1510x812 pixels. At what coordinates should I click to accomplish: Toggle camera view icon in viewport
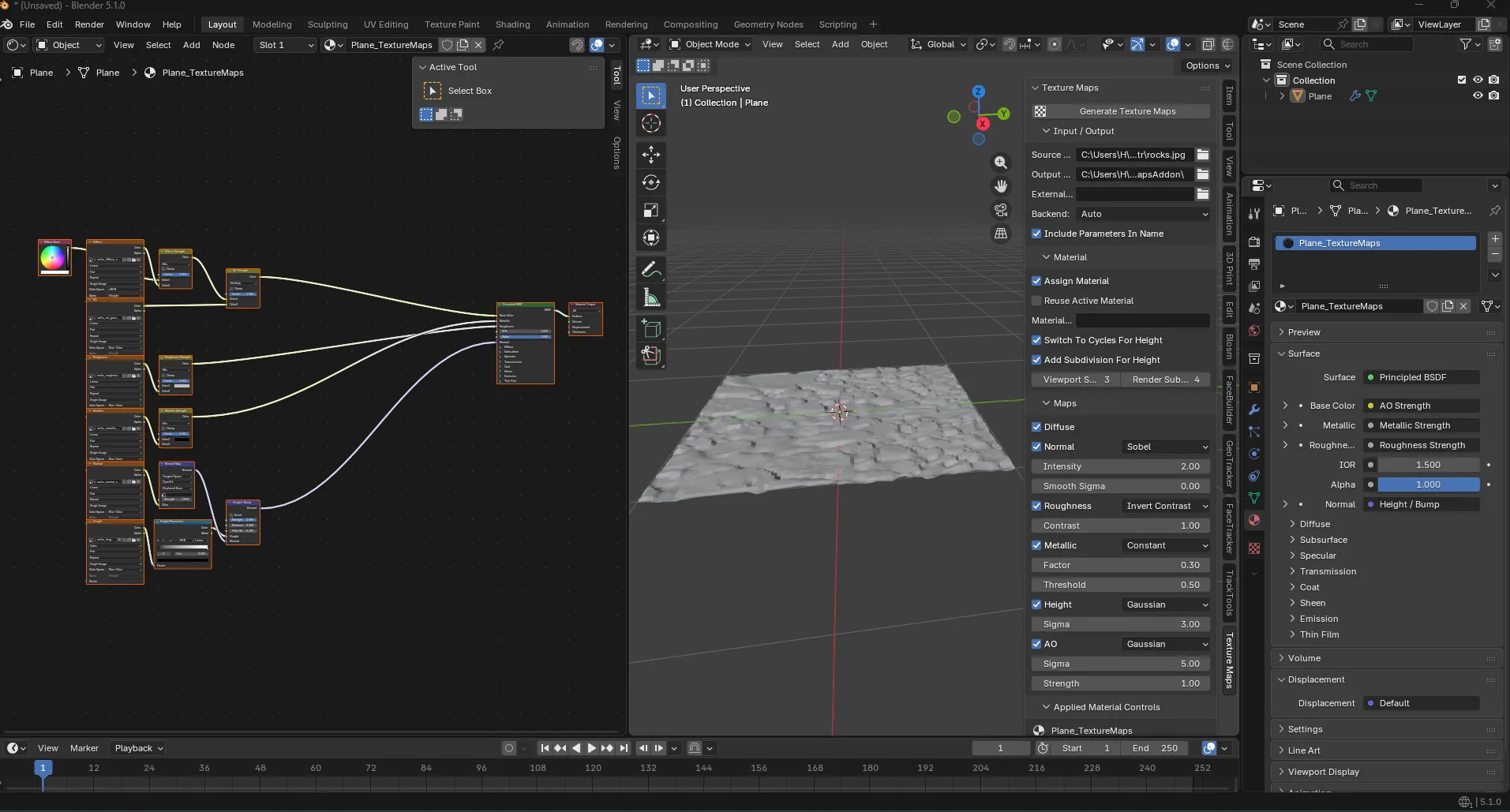pos(1001,210)
